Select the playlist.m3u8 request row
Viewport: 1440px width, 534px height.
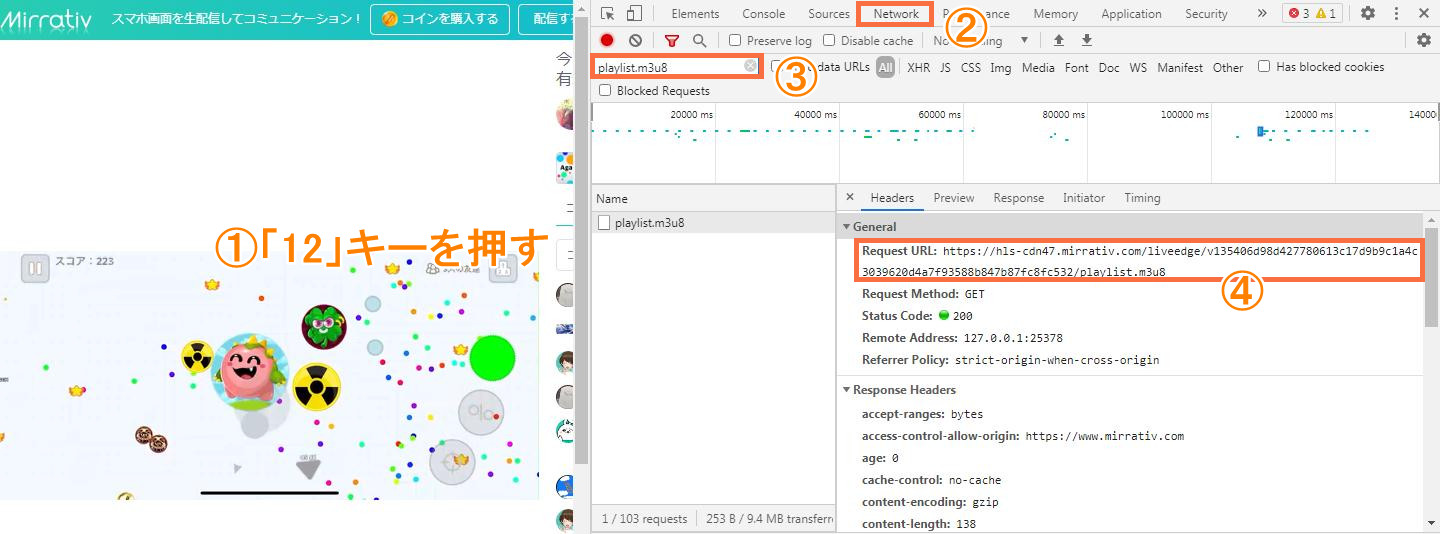click(x=713, y=223)
